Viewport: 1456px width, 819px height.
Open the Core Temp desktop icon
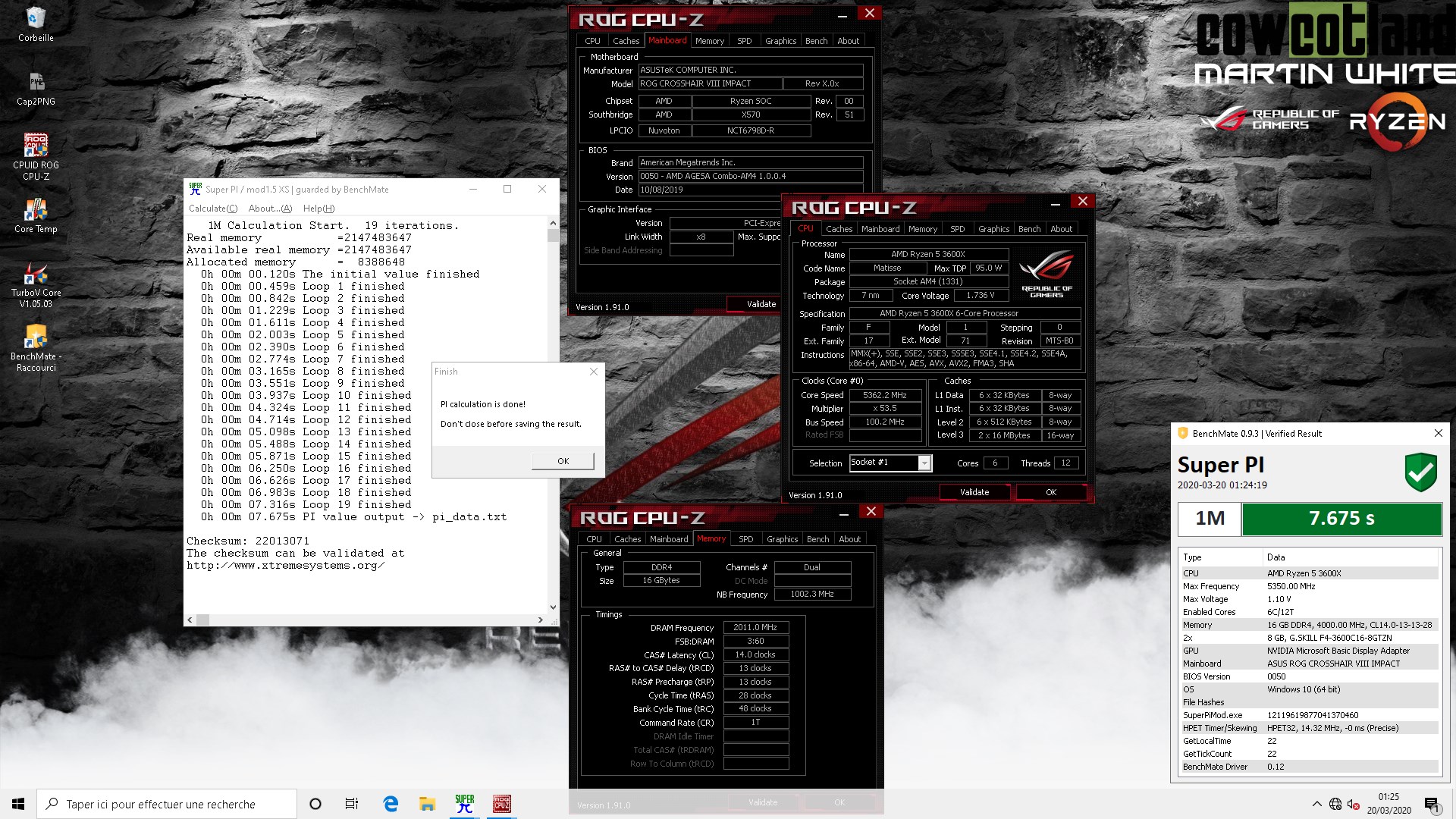click(36, 216)
